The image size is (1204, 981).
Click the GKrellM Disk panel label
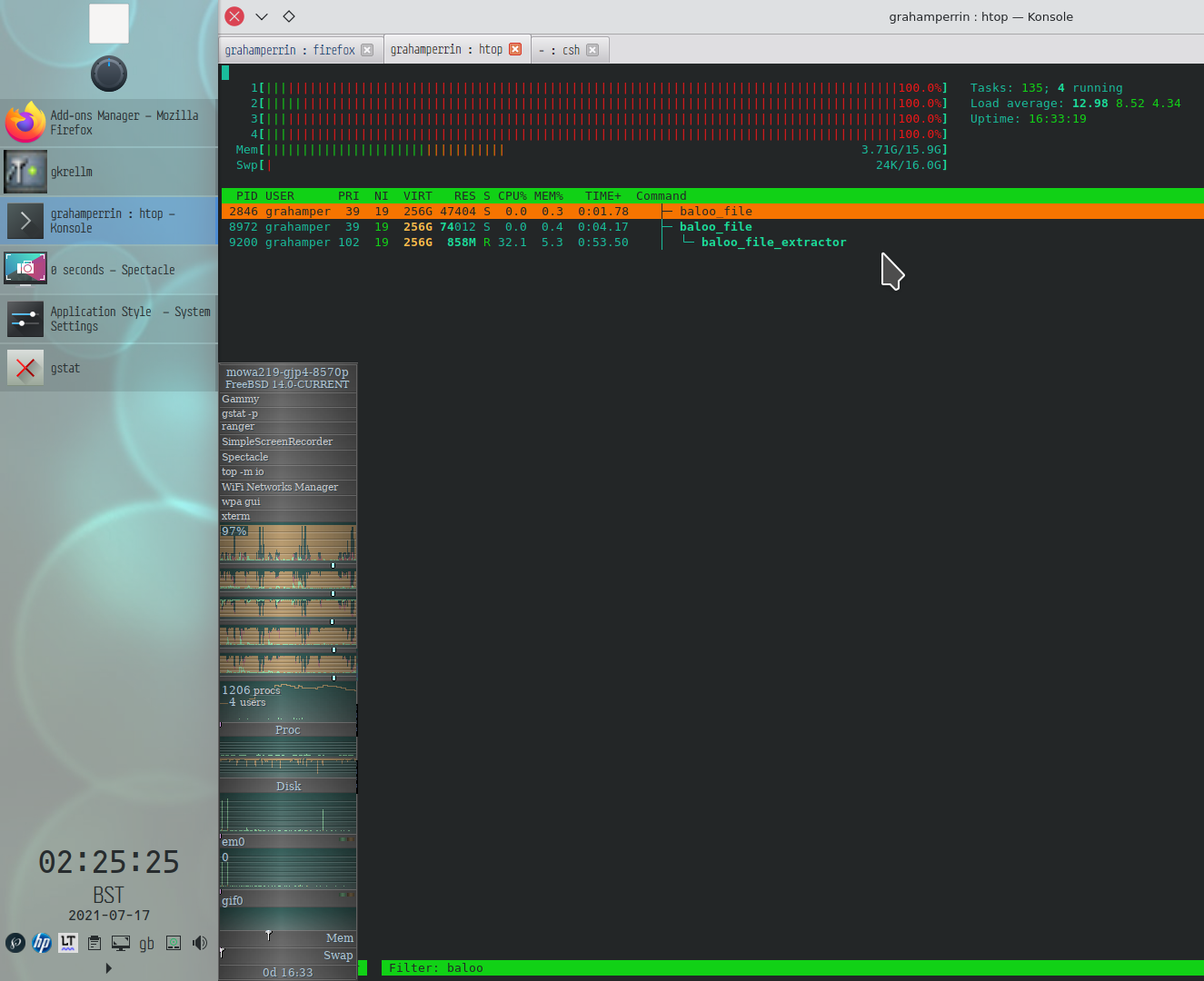[288, 787]
